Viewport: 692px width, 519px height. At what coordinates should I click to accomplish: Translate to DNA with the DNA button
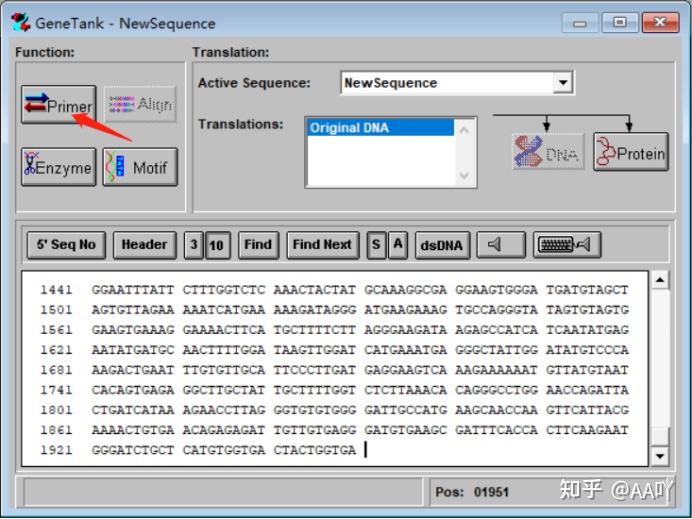click(548, 152)
